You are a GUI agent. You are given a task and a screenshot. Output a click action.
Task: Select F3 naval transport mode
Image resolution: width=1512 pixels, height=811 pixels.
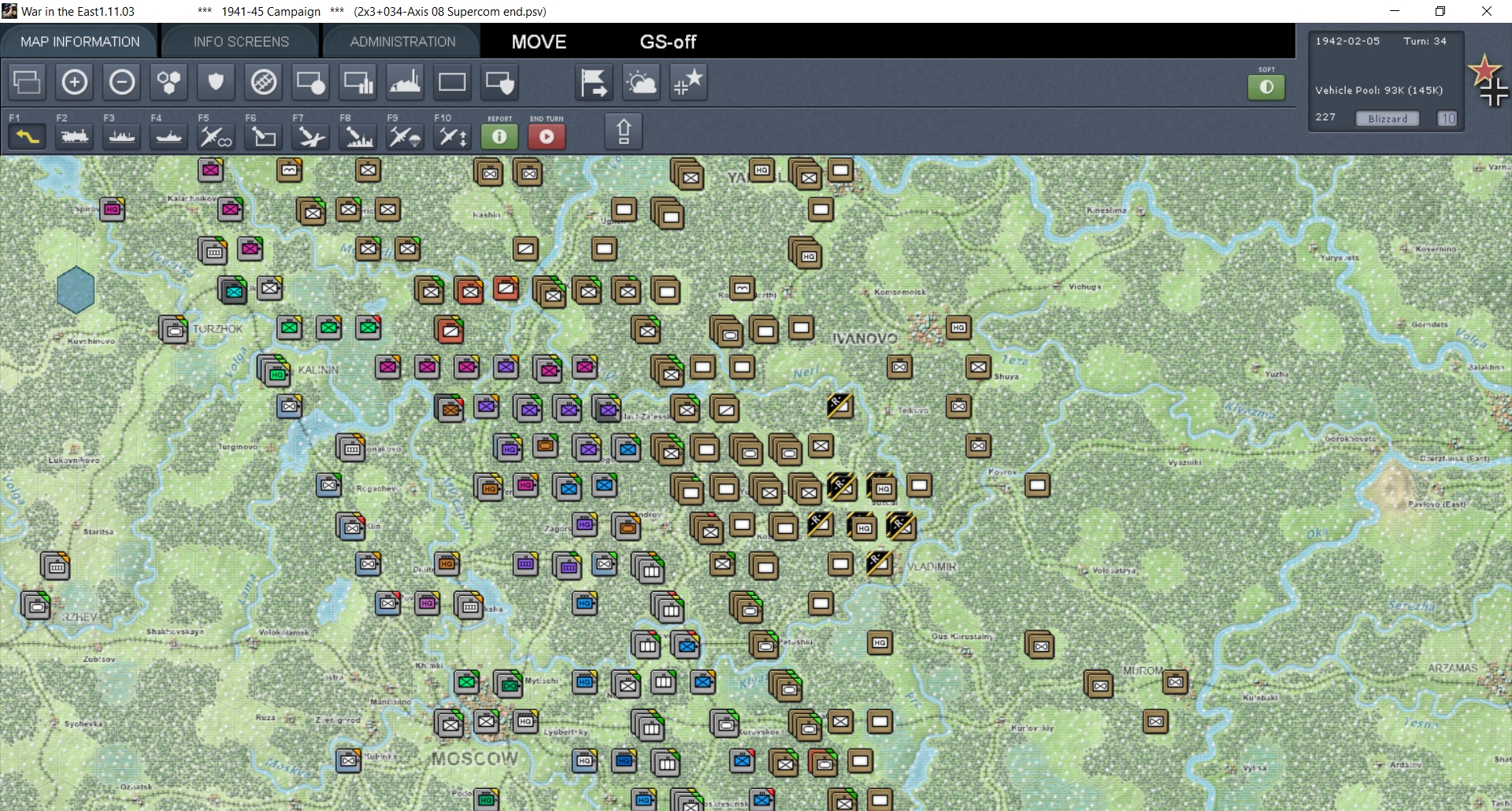tap(122, 136)
